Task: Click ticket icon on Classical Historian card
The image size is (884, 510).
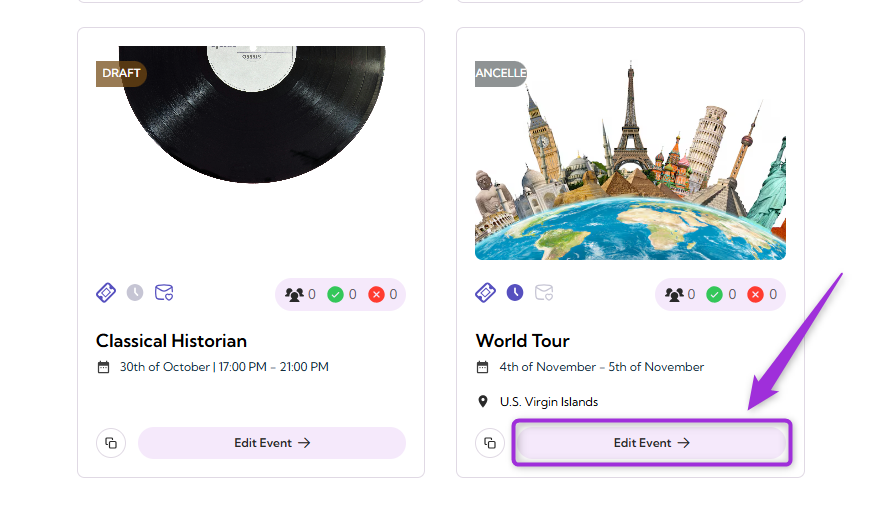Action: 106,293
